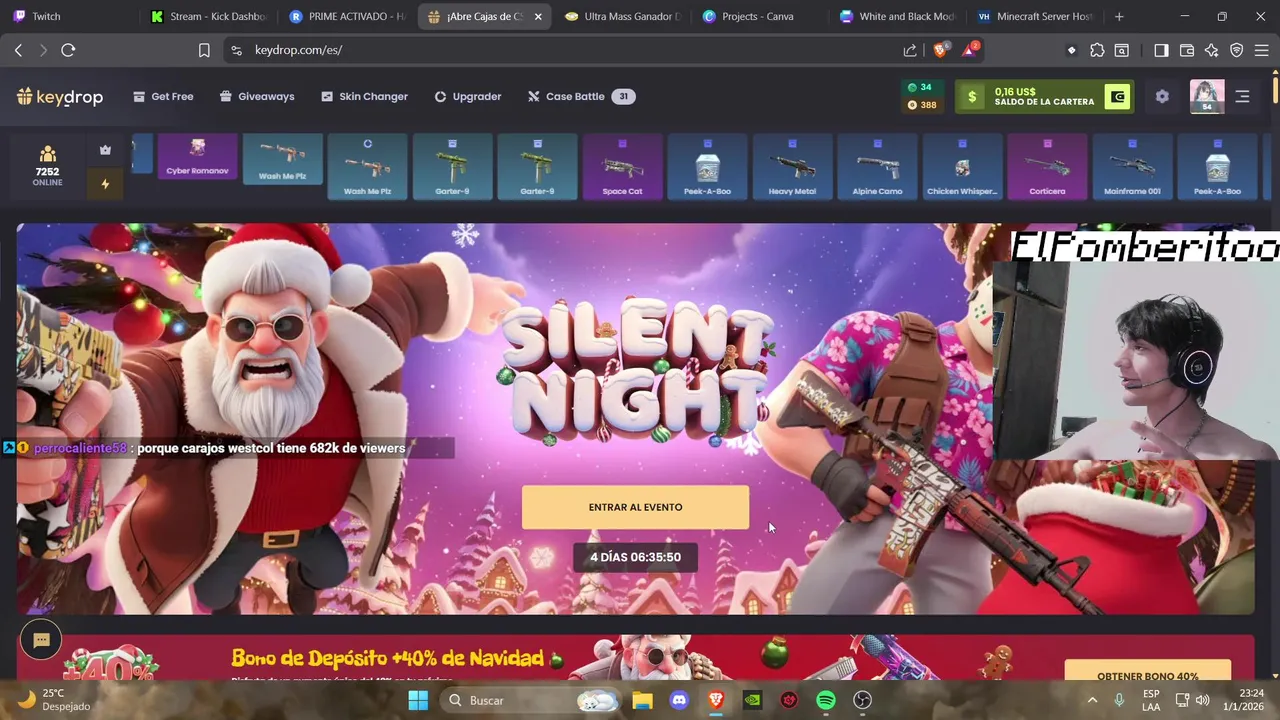Screen dimensions: 1280x720
Task: Click the event countdown 4 DÍAS 06:35:50
Action: 635,557
